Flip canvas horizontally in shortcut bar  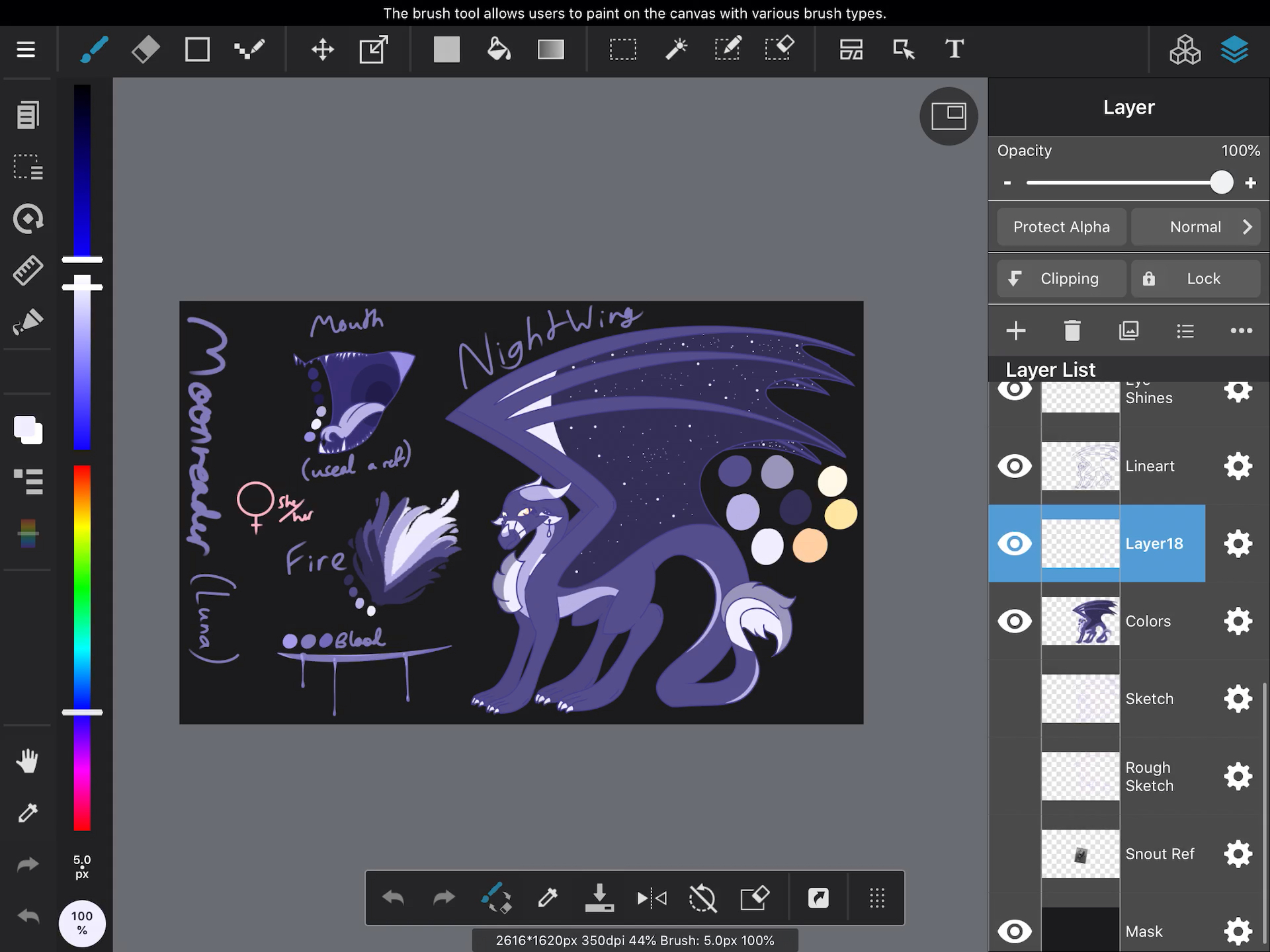pyautogui.click(x=652, y=898)
